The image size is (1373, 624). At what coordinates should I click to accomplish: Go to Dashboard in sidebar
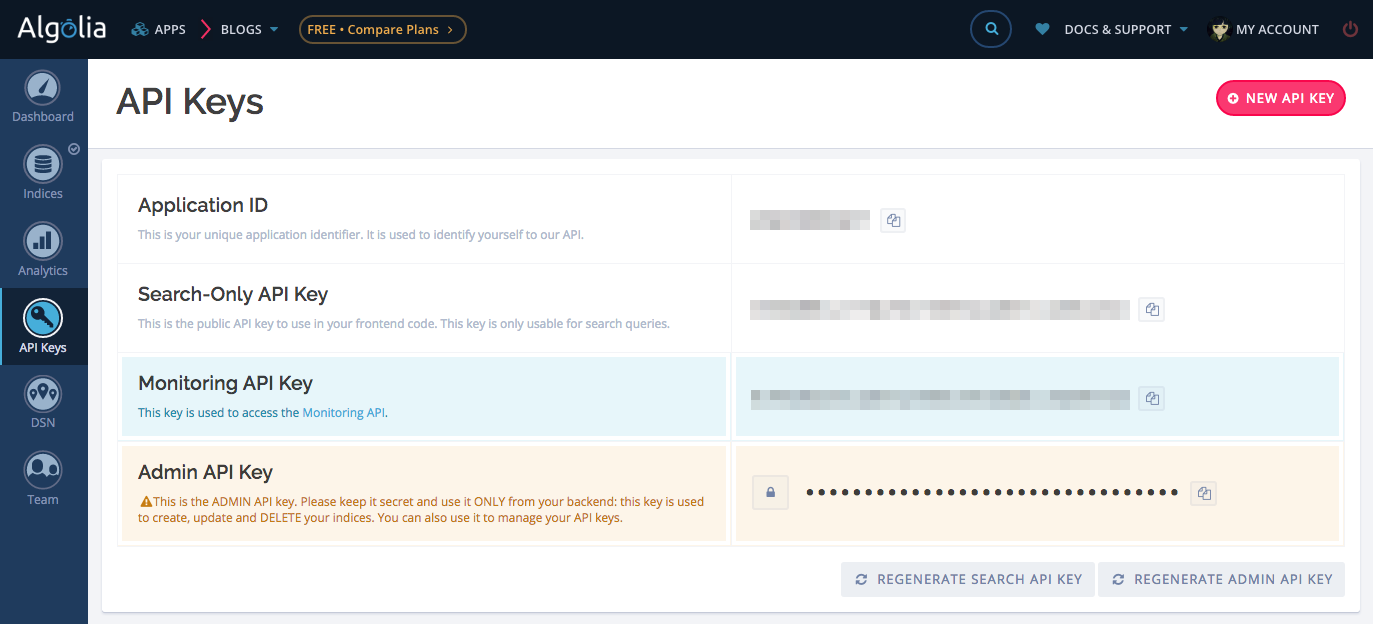(x=43, y=98)
